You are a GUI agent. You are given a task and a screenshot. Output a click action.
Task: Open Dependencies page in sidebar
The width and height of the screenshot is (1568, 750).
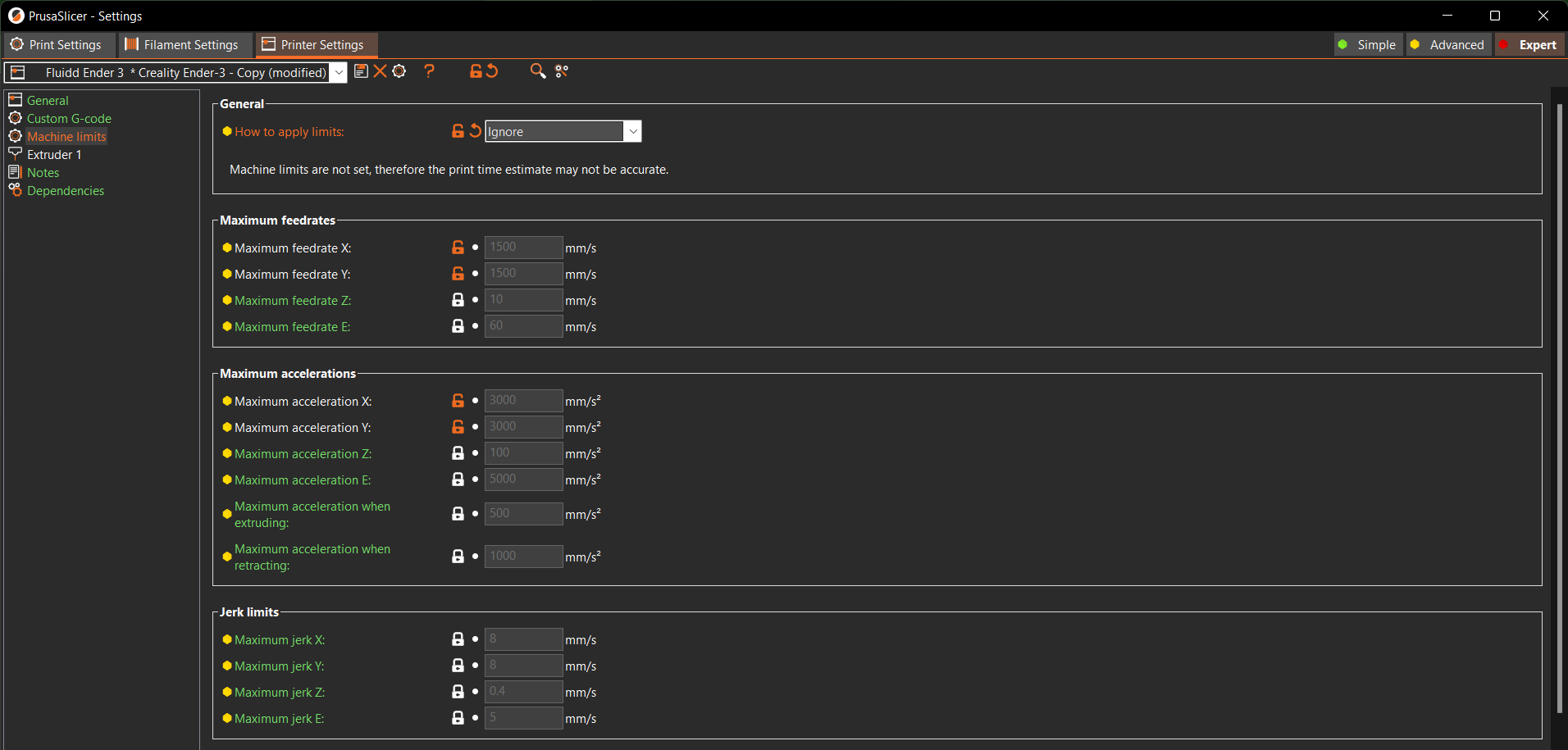(x=66, y=191)
